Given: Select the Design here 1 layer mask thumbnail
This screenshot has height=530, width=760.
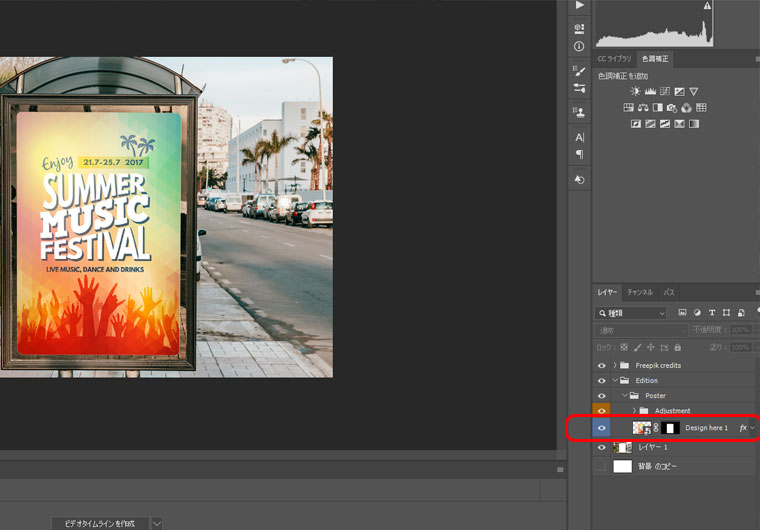Looking at the screenshot, I should coord(670,428).
